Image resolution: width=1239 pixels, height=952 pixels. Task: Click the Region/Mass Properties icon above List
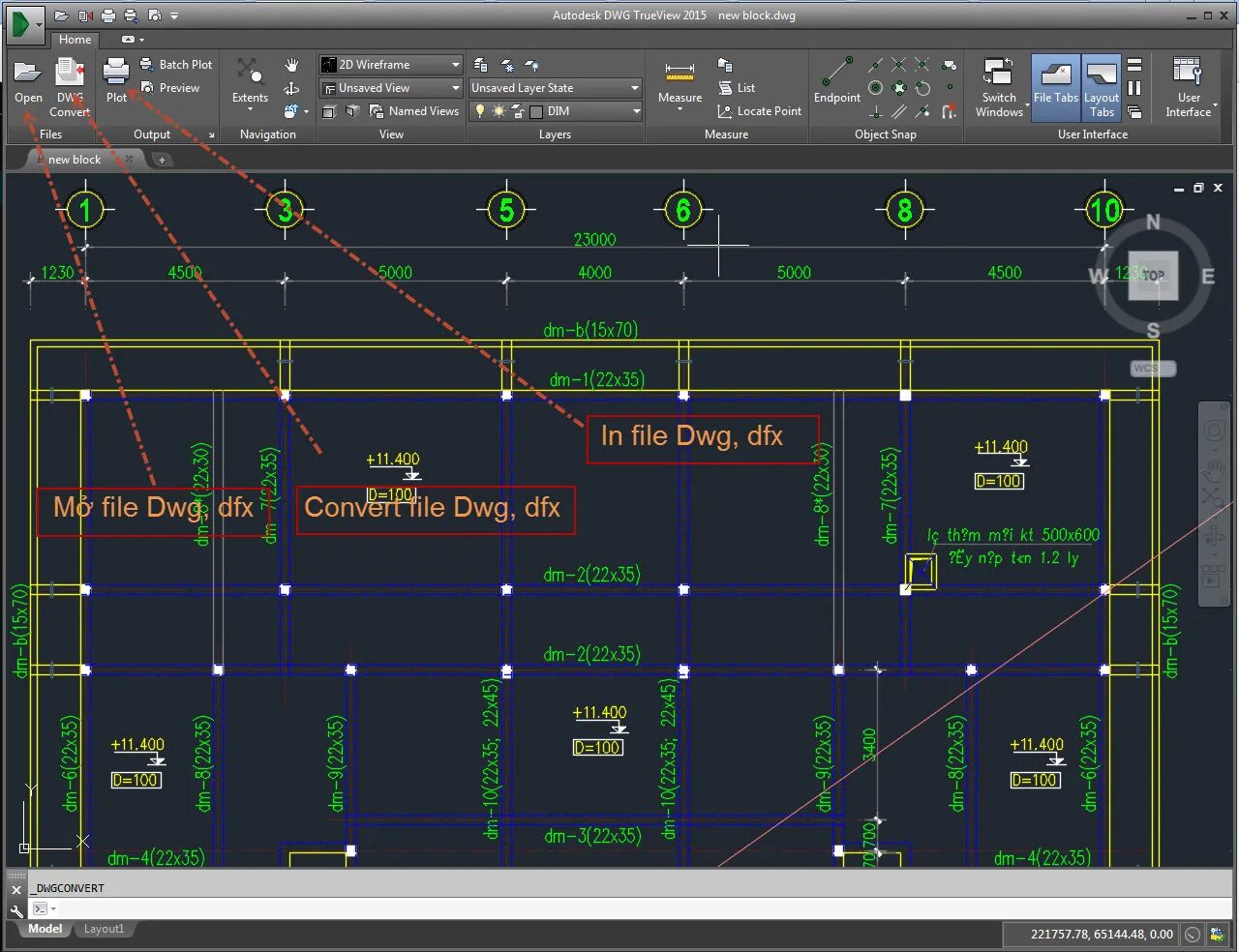(724, 65)
